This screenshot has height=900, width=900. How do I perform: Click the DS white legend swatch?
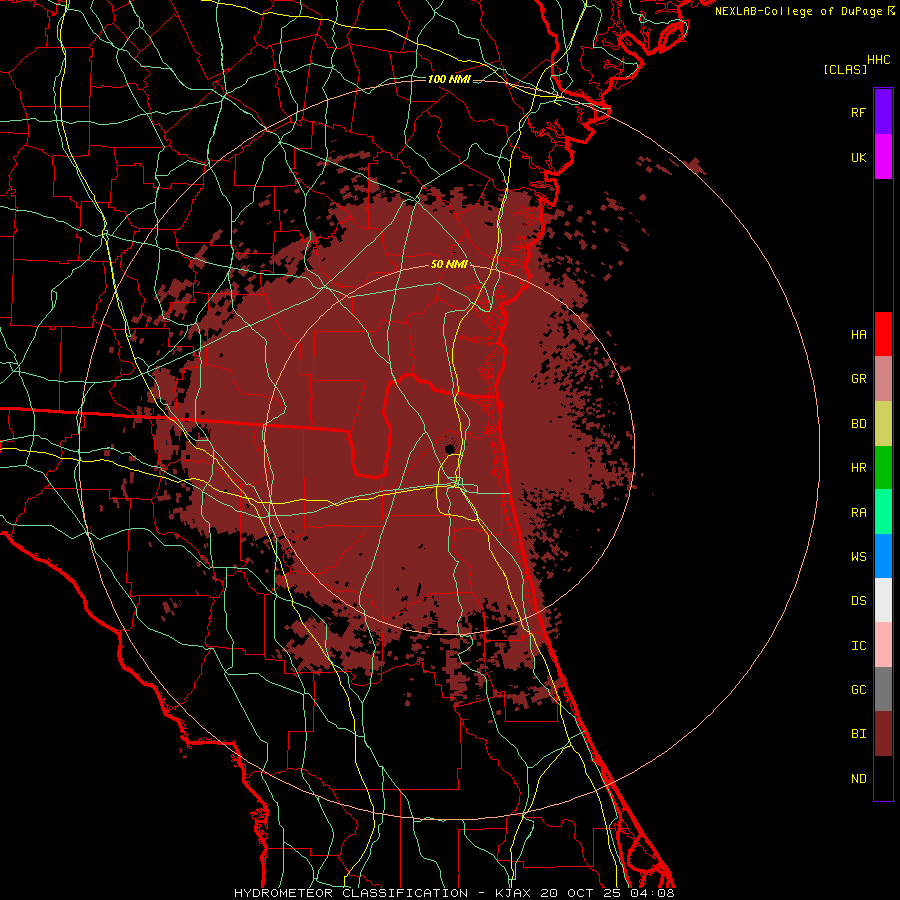tap(883, 600)
